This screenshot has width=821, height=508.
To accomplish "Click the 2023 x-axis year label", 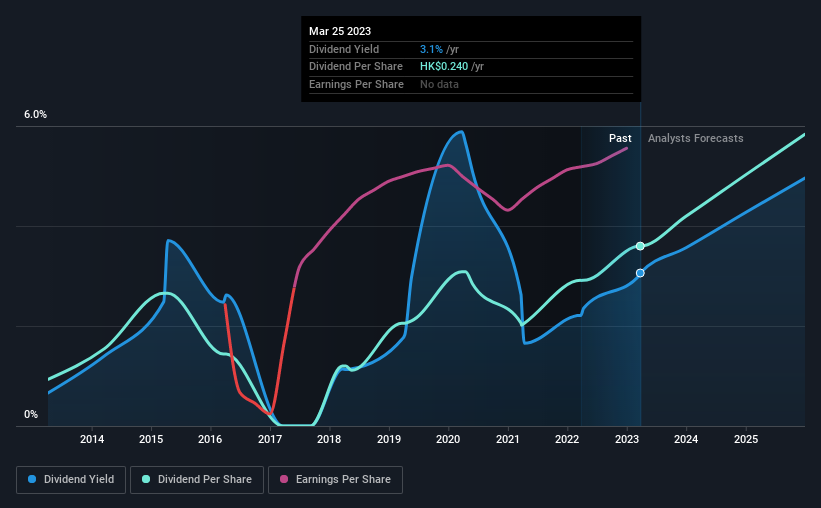I will 627,439.
